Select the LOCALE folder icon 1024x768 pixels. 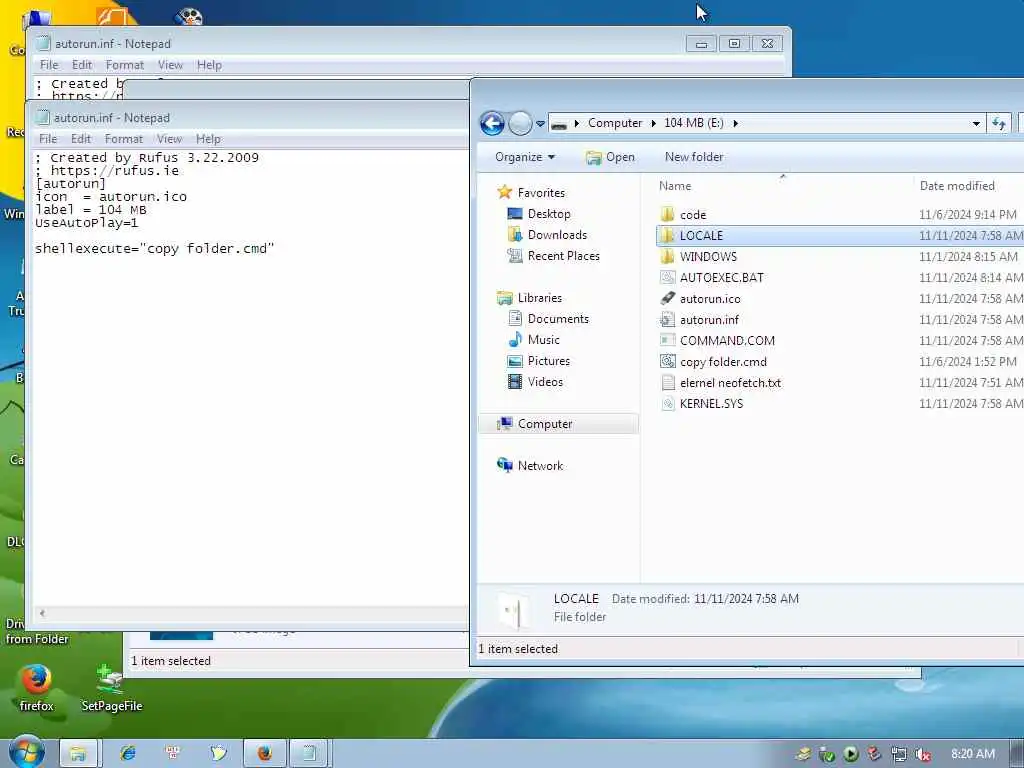tap(667, 235)
